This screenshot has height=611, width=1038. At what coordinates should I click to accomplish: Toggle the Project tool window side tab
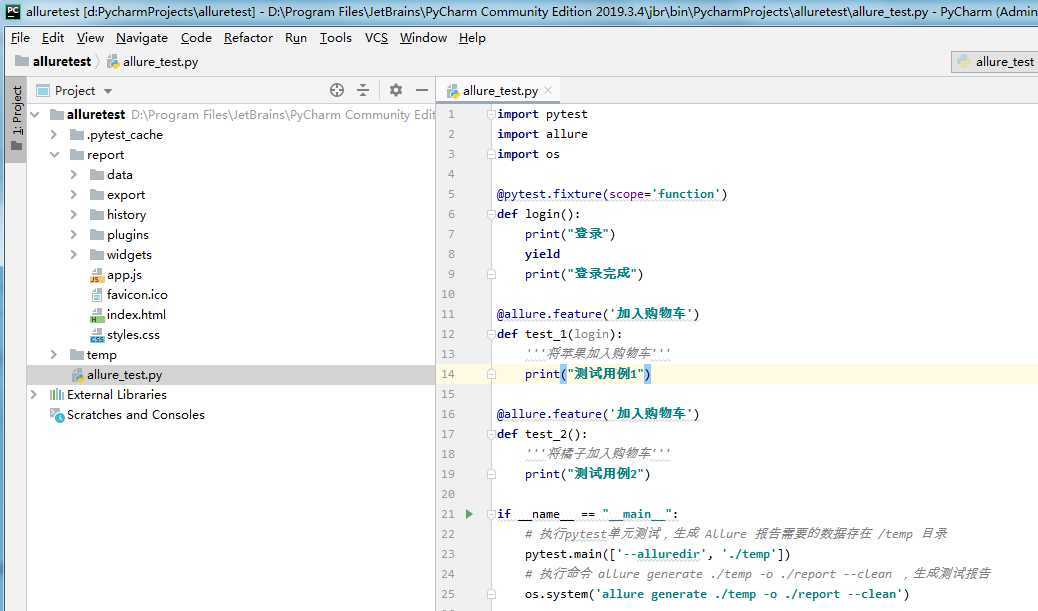[16, 119]
